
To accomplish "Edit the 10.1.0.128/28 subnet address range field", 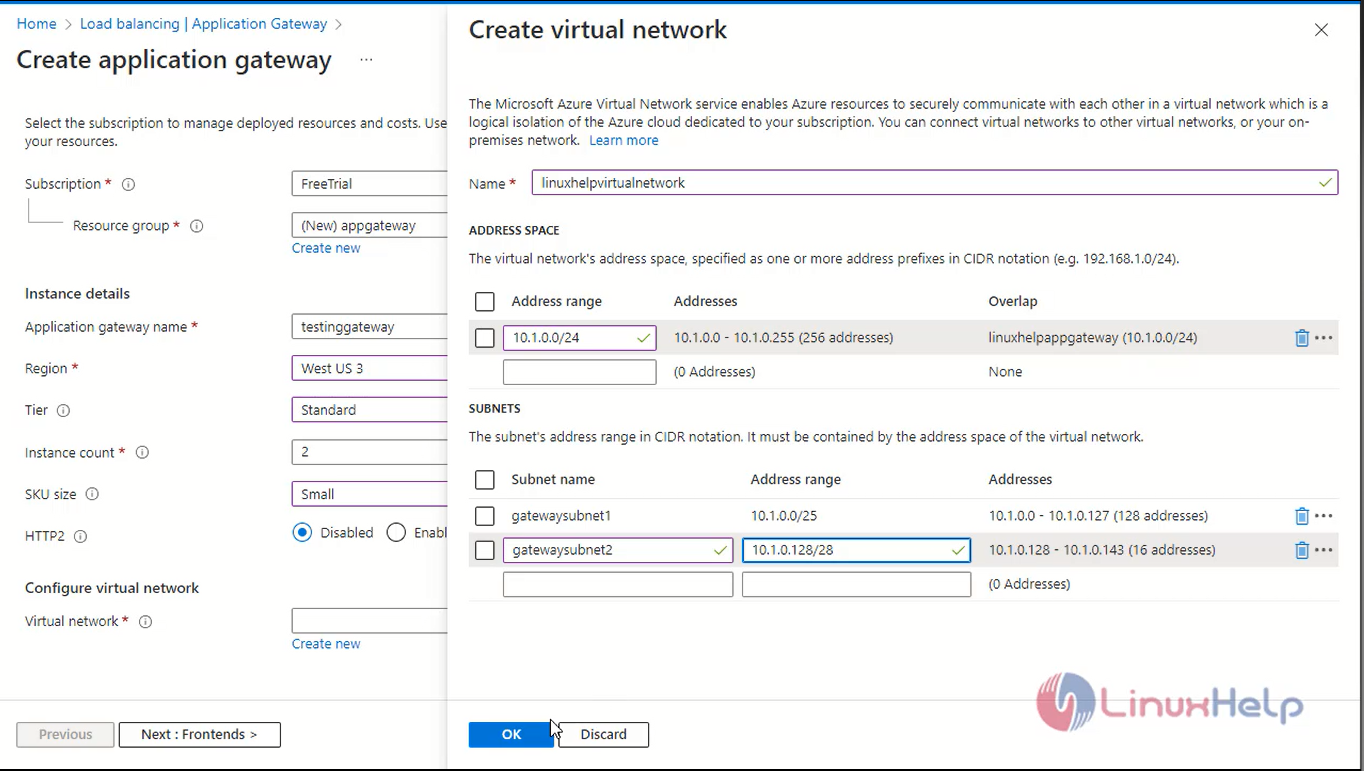I will [x=856, y=550].
